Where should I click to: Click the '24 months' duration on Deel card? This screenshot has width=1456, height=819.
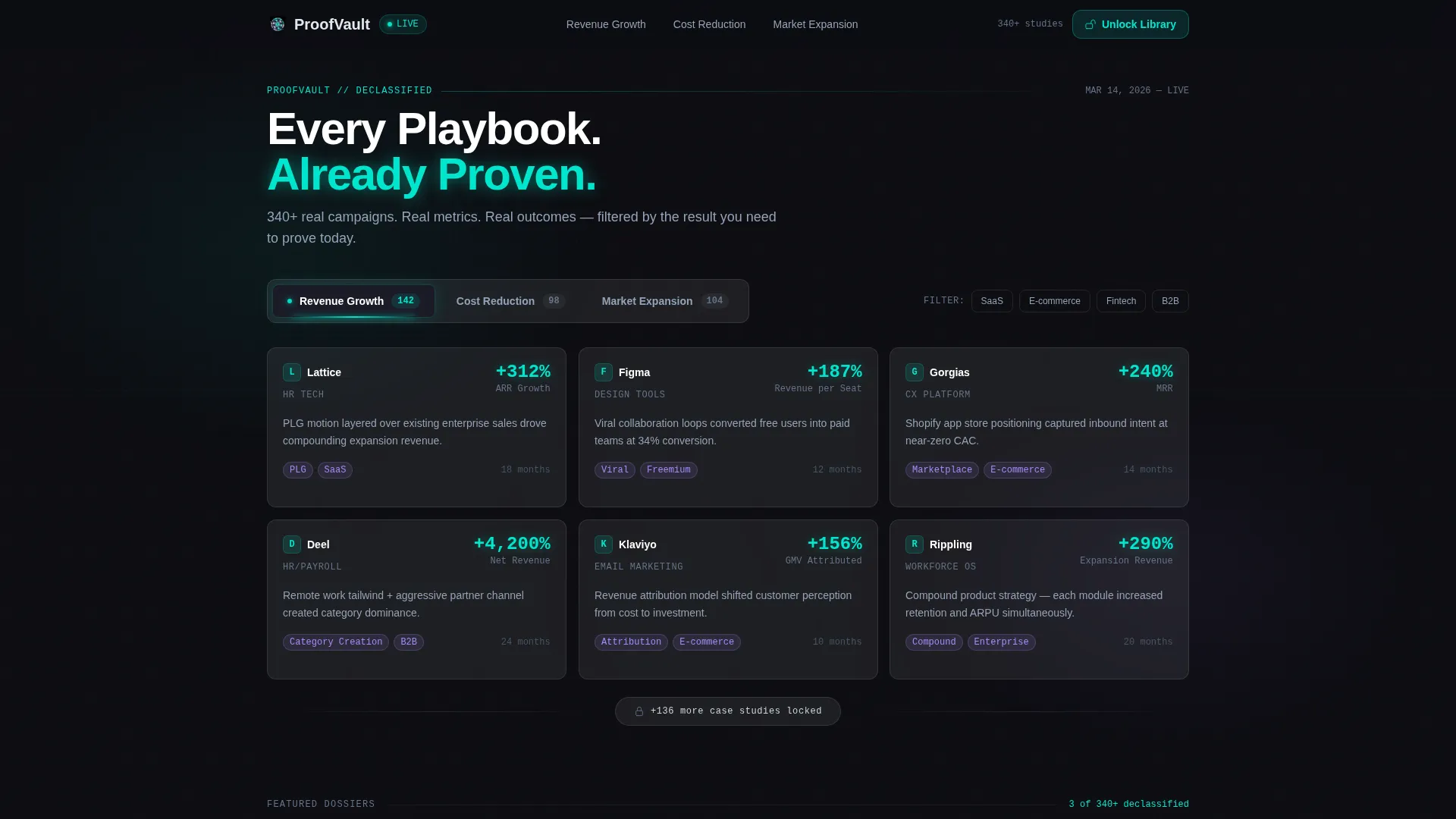(x=526, y=642)
